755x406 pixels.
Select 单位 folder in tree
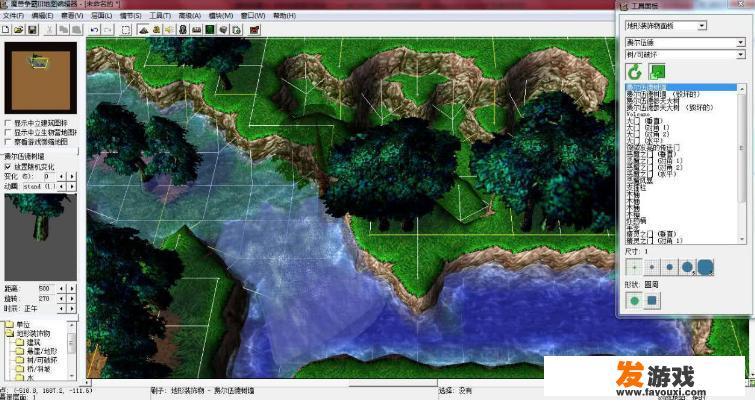click(x=23, y=325)
